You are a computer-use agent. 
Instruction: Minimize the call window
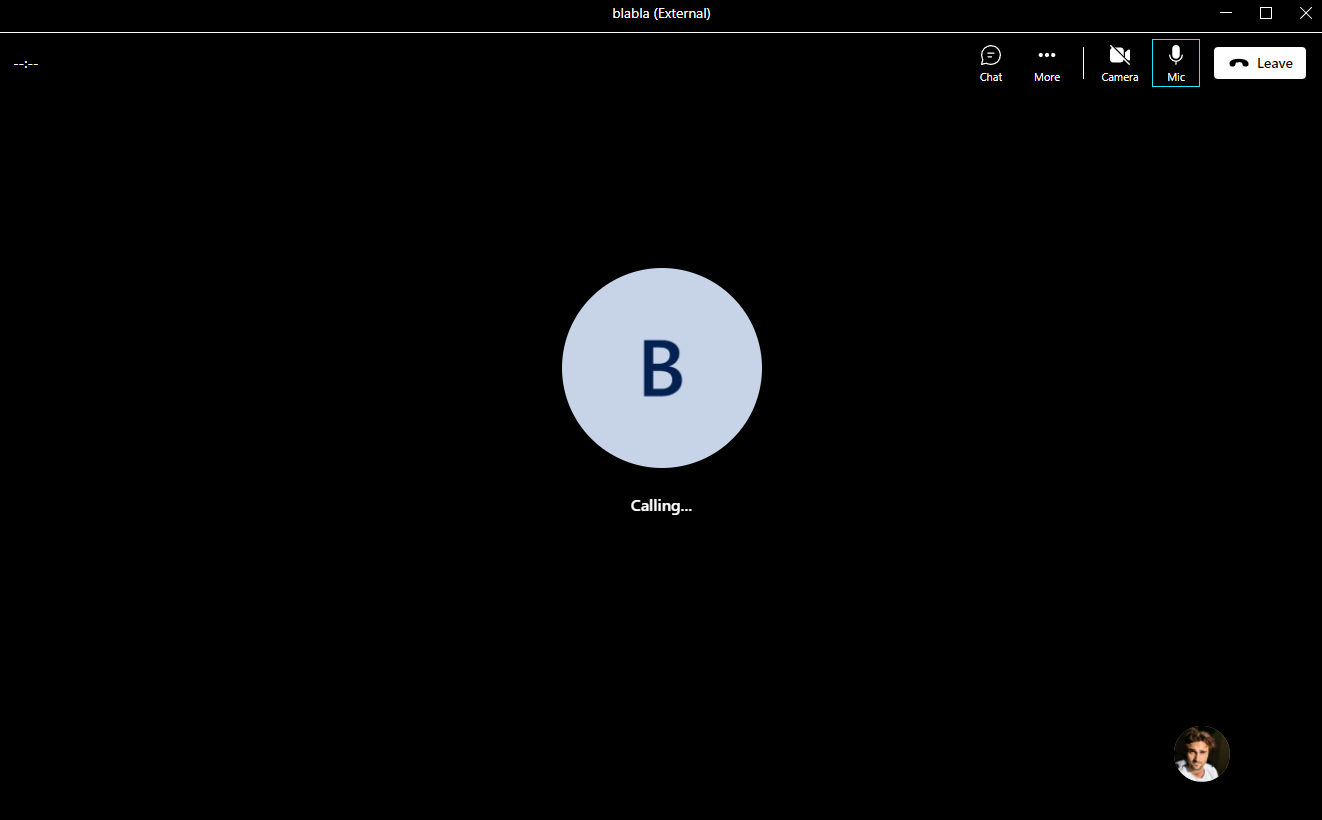click(x=1226, y=13)
